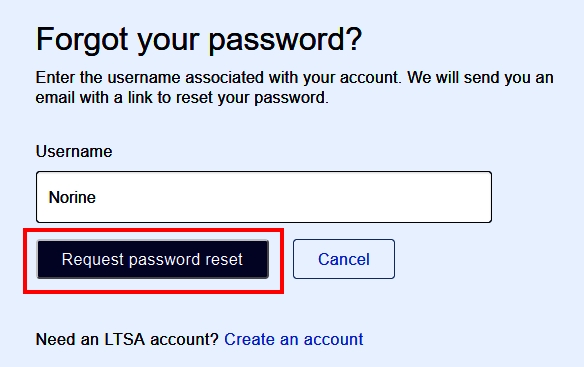
Task: Click the 'Forgot your password?' heading
Action: (199, 40)
